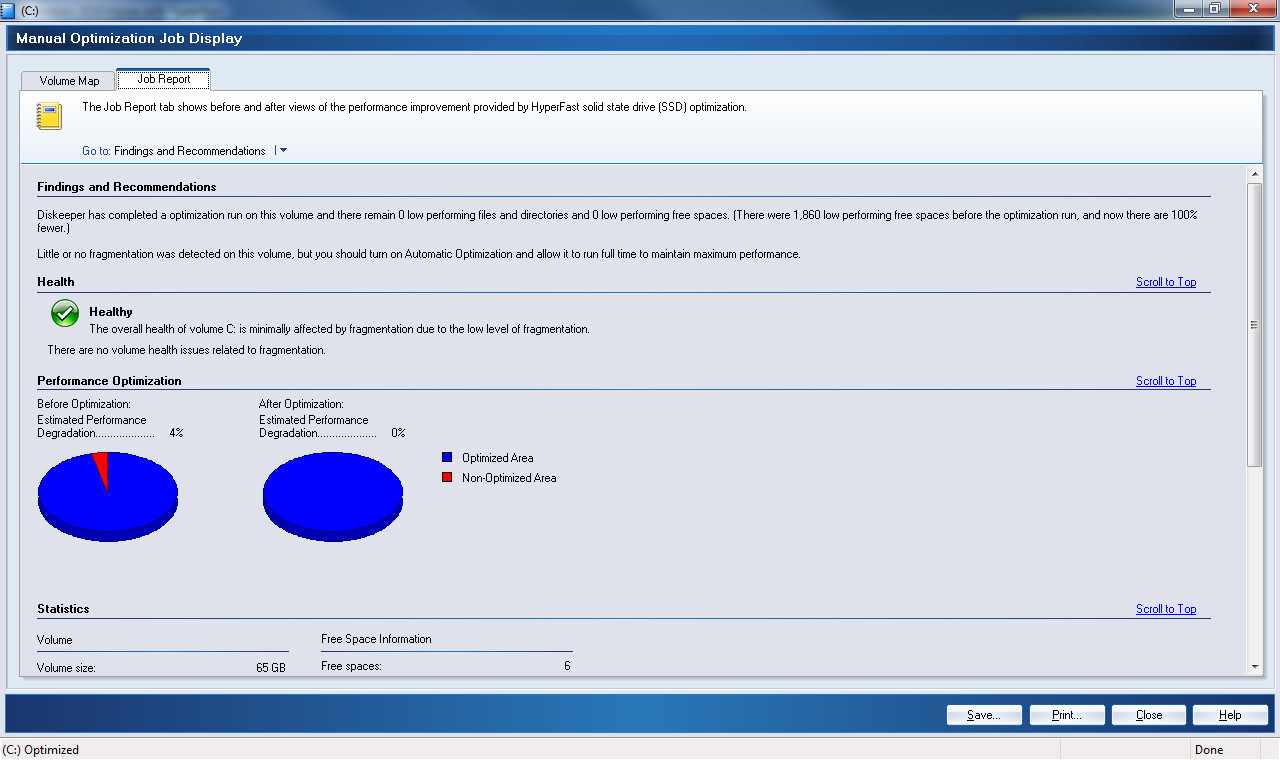Click the Before Optimization pie chart

(x=108, y=496)
